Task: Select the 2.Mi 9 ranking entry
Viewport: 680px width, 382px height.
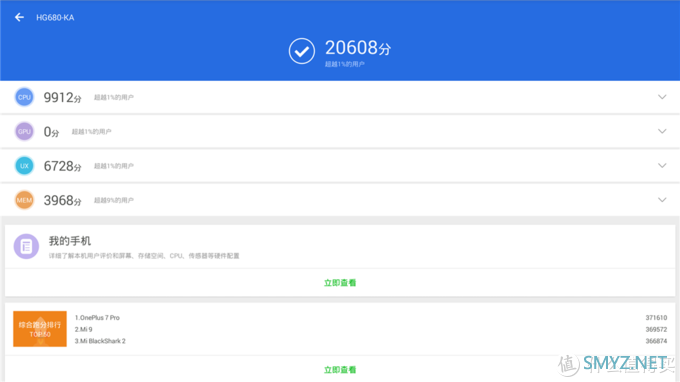Action: (83, 330)
